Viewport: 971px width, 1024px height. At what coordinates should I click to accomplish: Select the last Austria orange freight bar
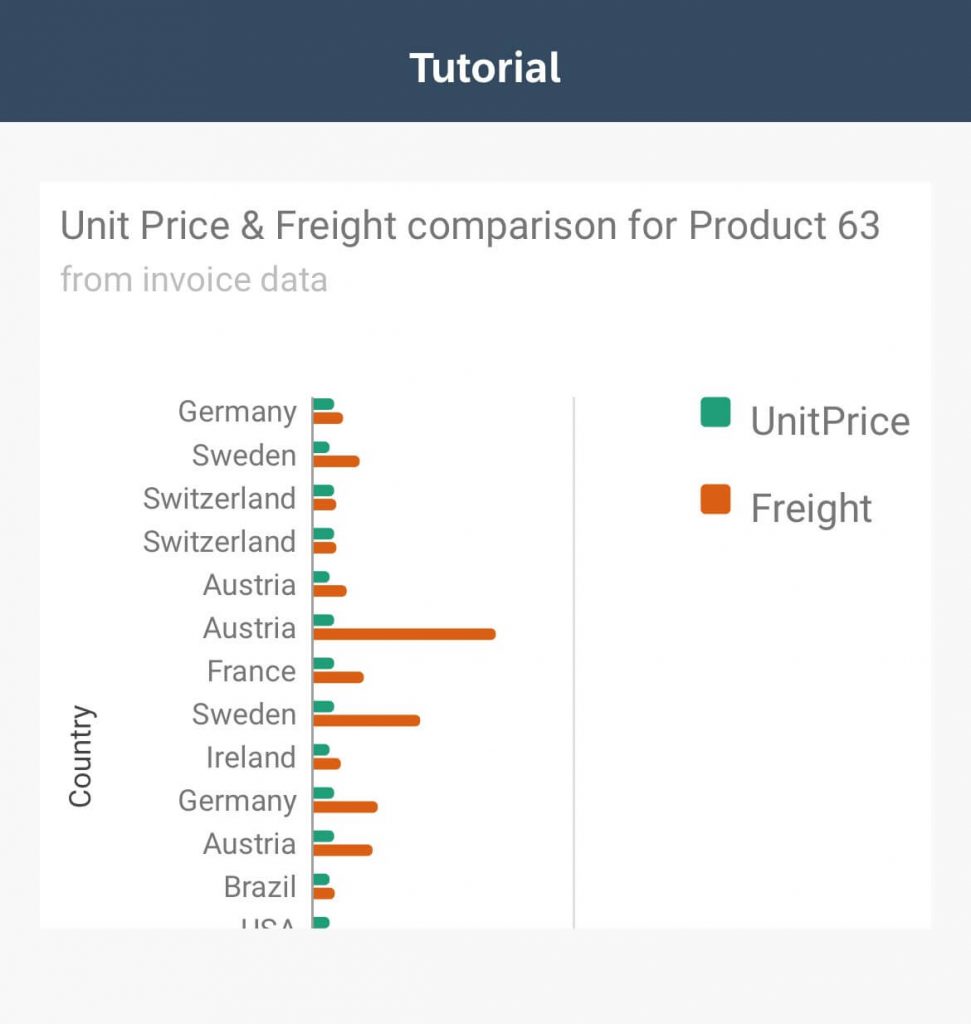[343, 850]
